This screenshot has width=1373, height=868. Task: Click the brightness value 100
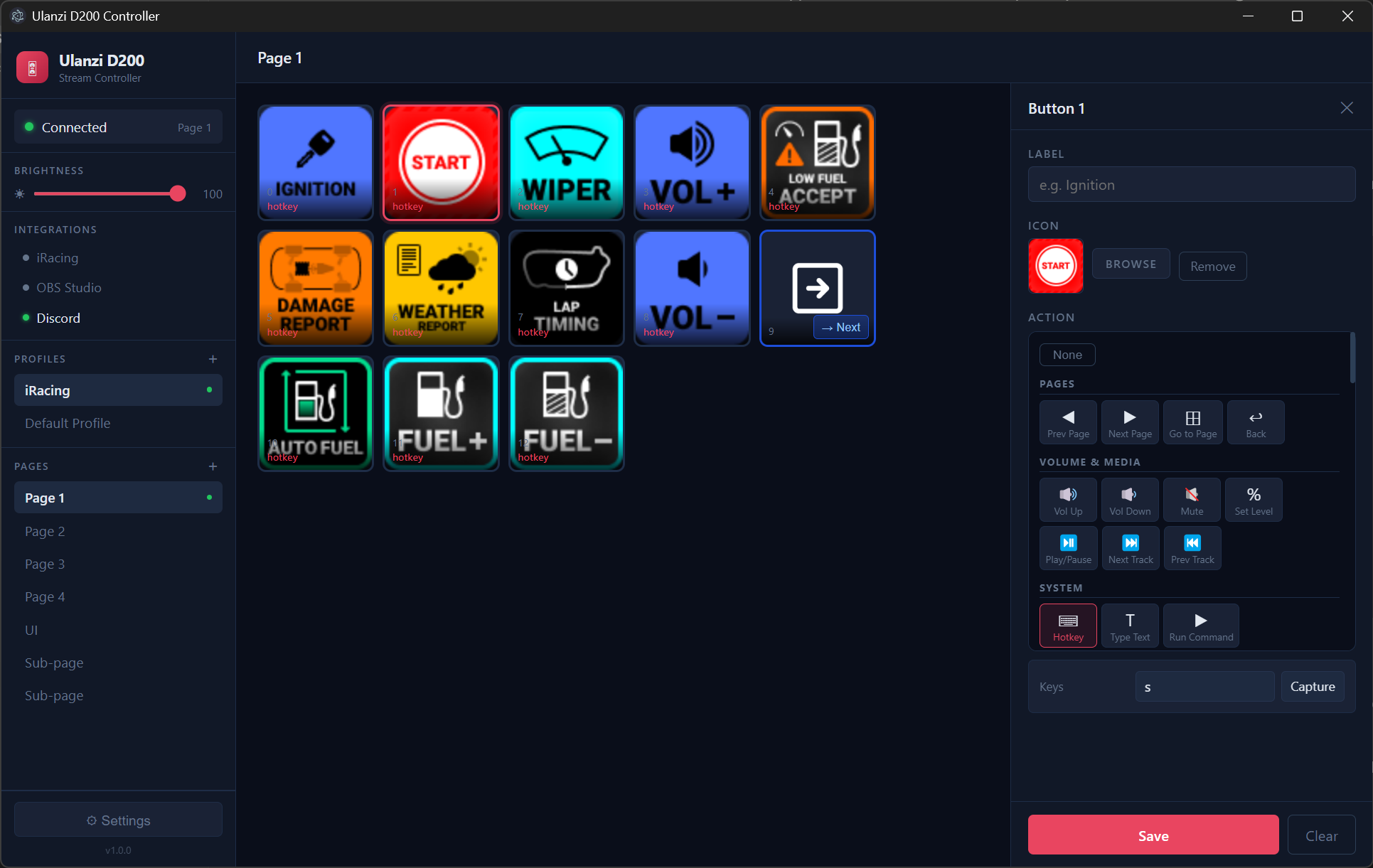213,194
